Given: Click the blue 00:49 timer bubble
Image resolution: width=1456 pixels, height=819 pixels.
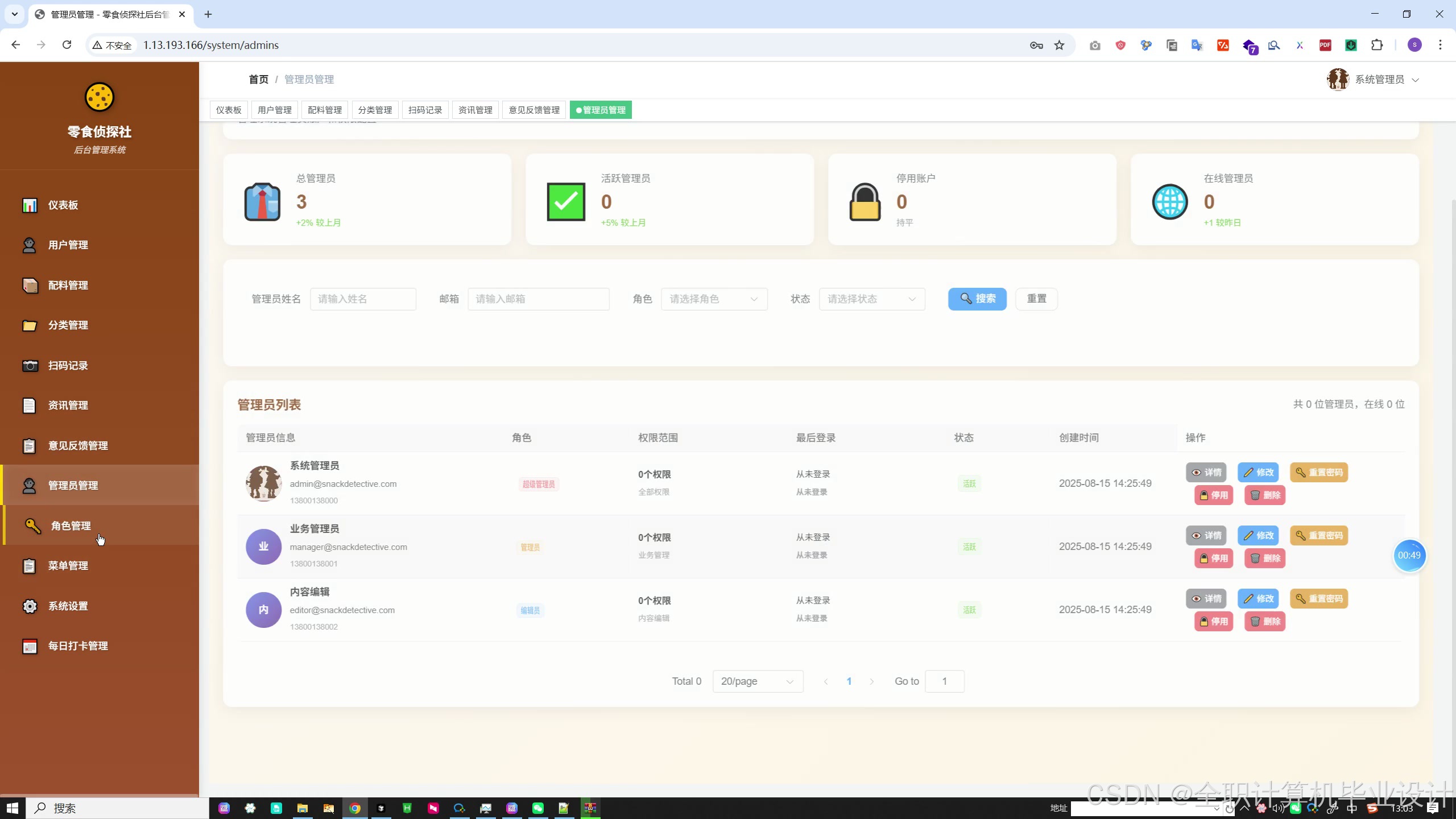Looking at the screenshot, I should click(1409, 556).
